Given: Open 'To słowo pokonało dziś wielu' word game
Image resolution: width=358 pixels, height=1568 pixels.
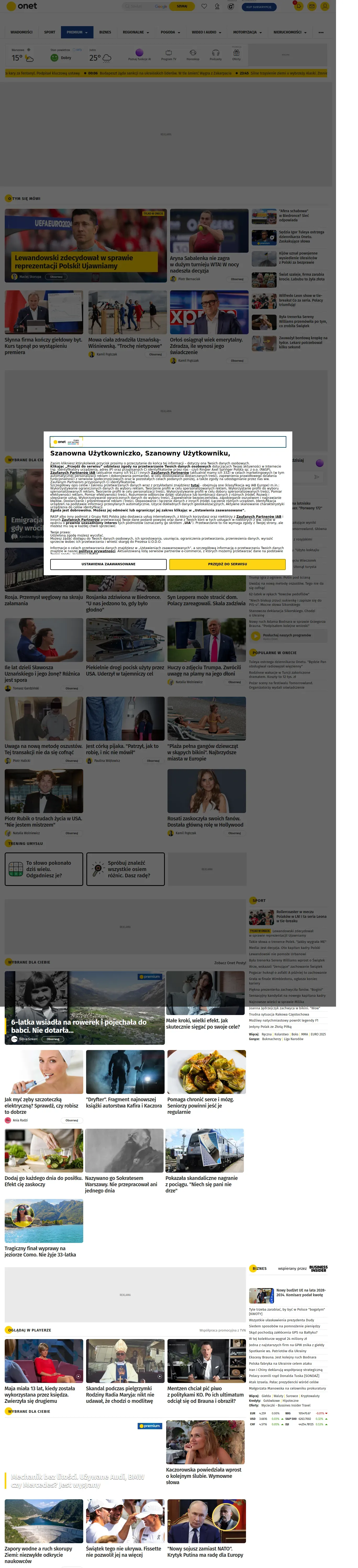Looking at the screenshot, I should click(44, 869).
